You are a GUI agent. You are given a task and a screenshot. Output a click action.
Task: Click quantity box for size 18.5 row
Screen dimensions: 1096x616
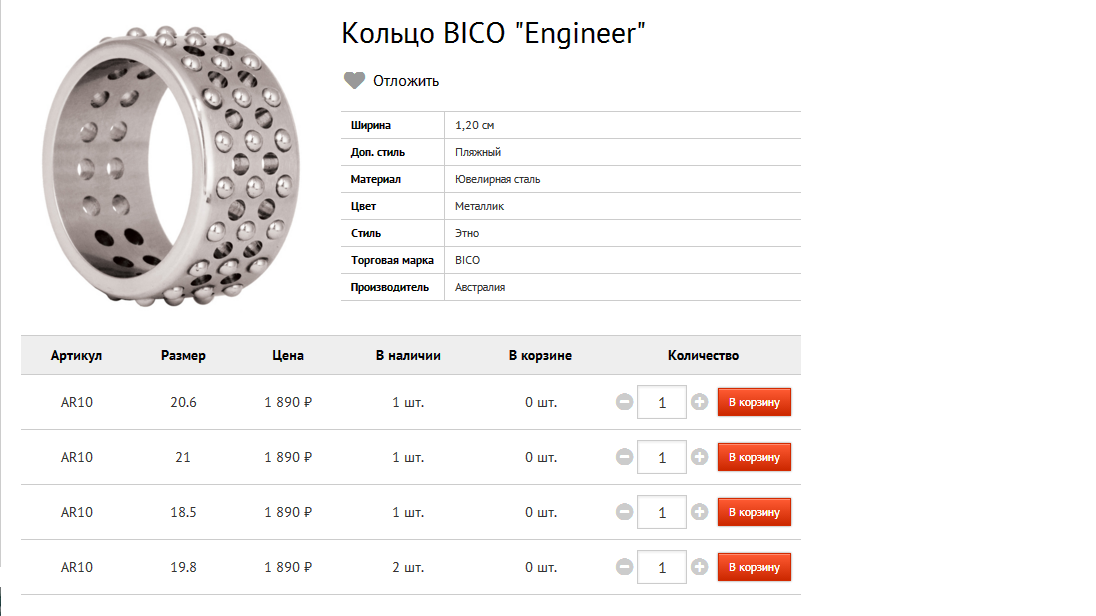(662, 512)
